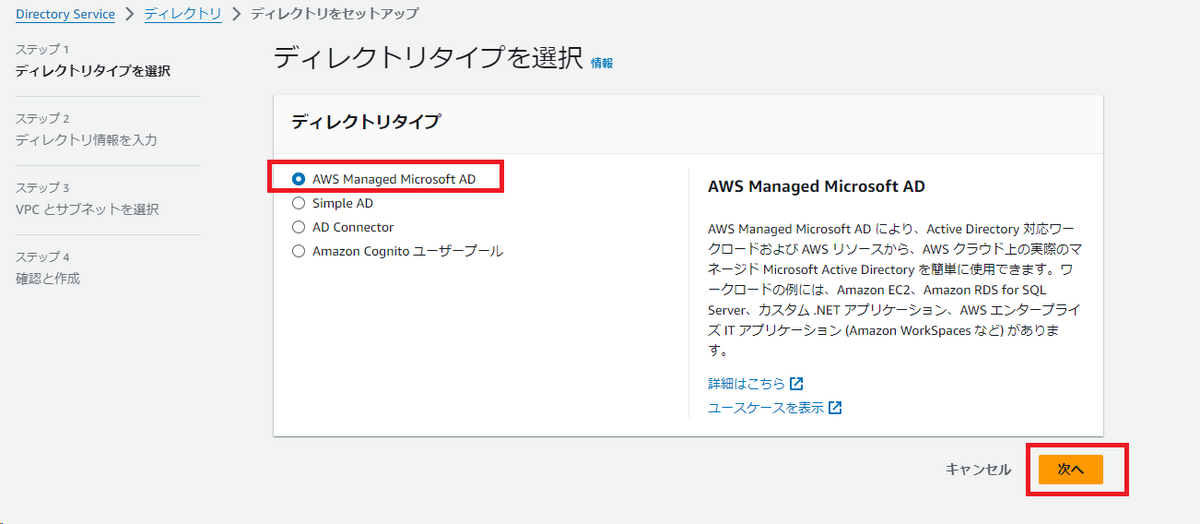Image resolution: width=1200 pixels, height=524 pixels.
Task: Select step 1 ディレクトリタイプを選択
Action: click(93, 71)
